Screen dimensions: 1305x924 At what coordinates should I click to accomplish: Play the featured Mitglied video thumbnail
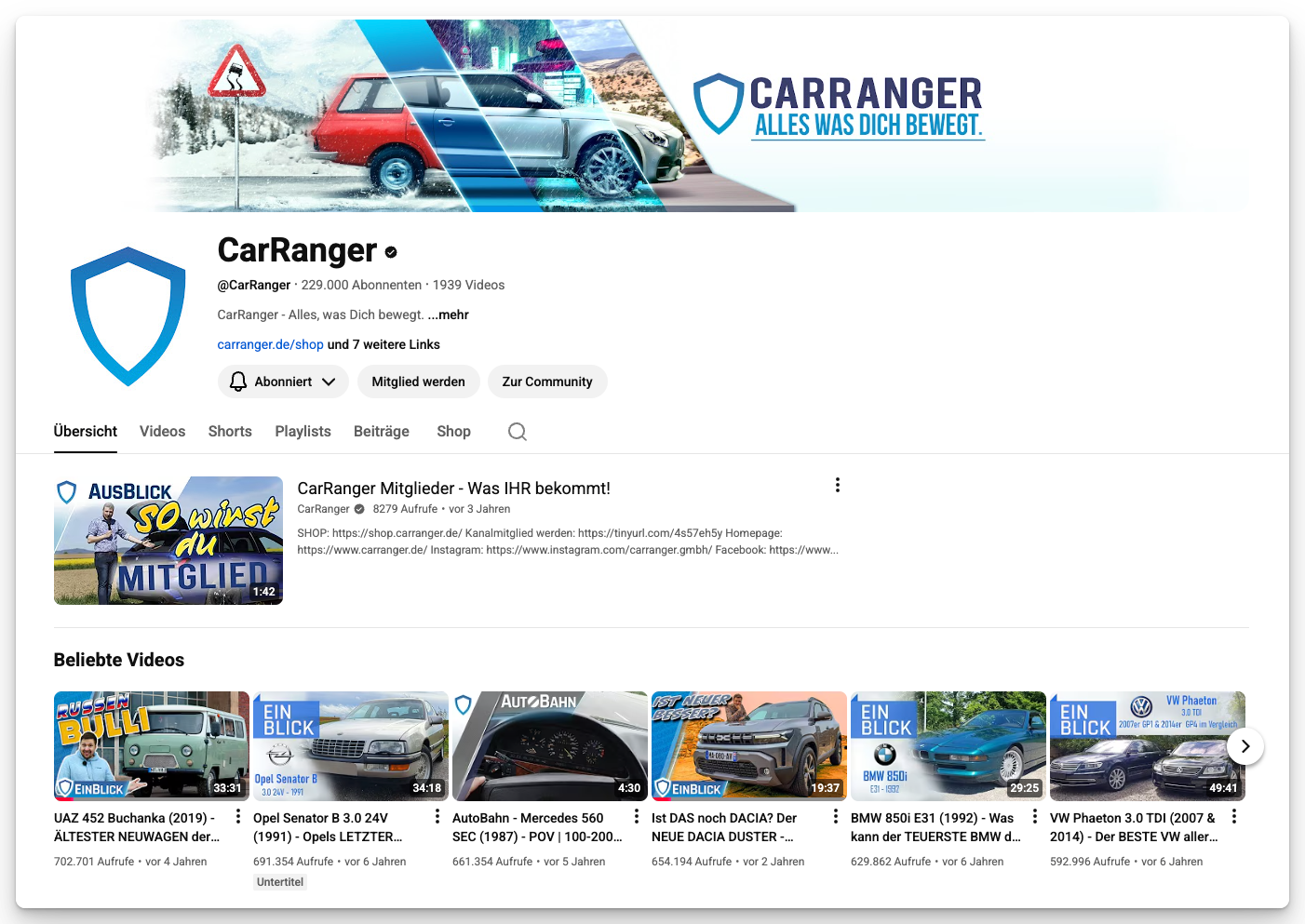point(168,541)
